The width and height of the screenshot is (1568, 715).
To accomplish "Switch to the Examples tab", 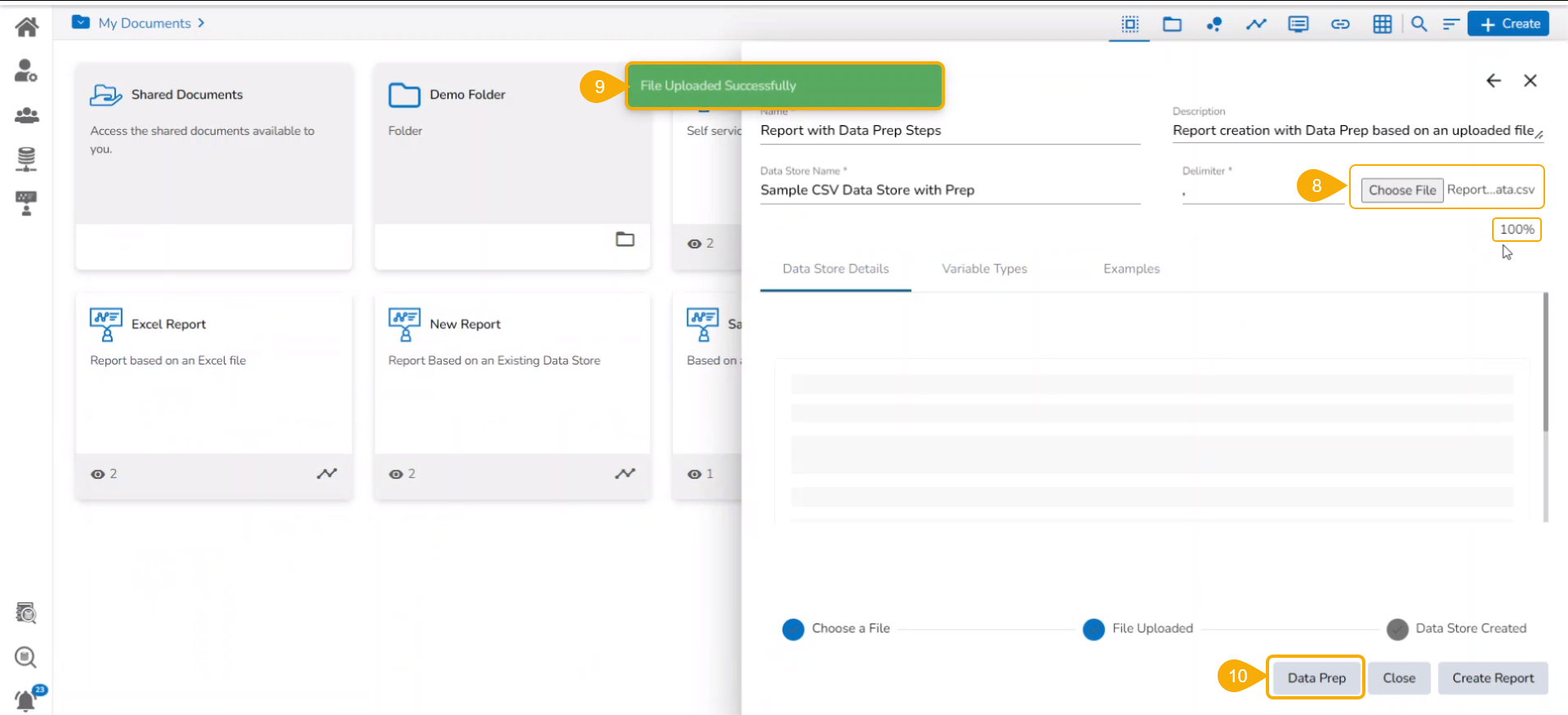I will 1131,269.
